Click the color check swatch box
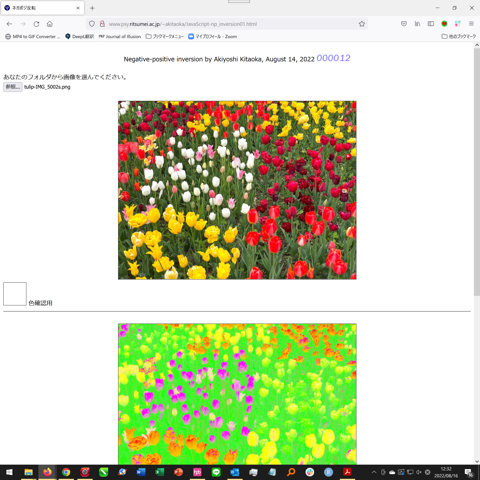Screen dimensions: 480x480 tap(15, 294)
